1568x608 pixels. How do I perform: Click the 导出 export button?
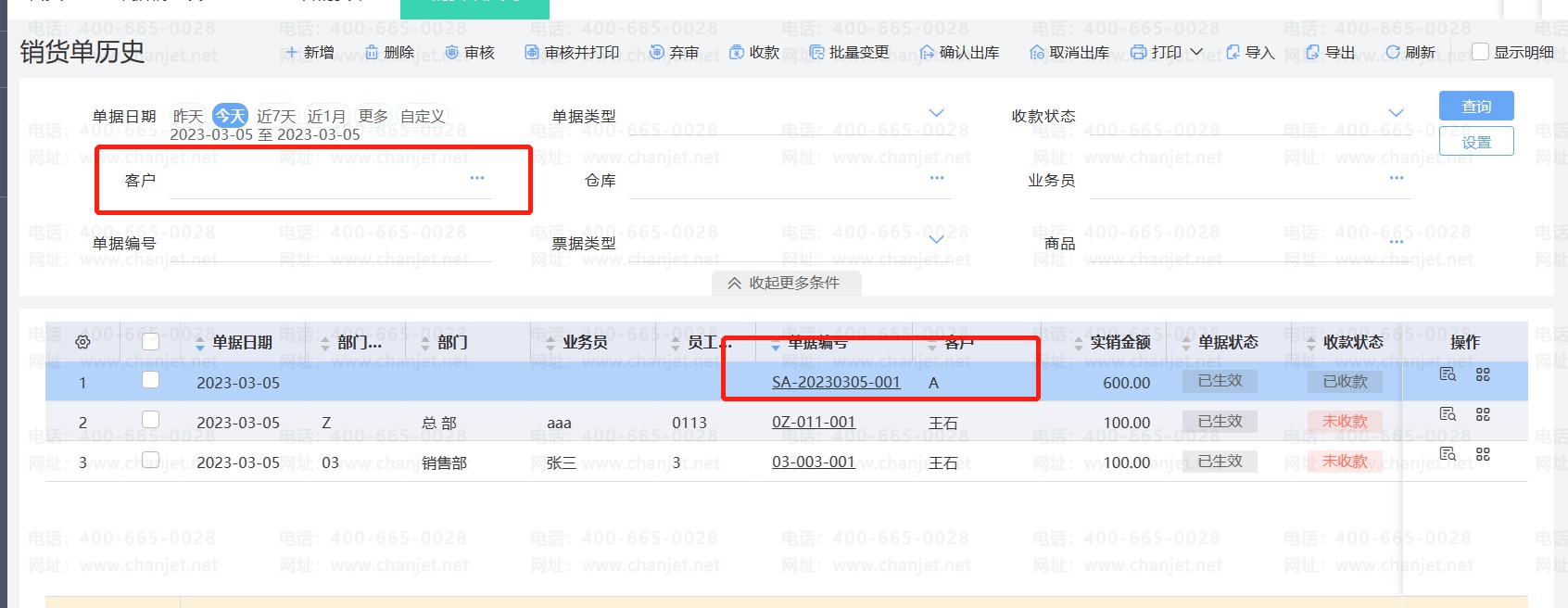1331,52
